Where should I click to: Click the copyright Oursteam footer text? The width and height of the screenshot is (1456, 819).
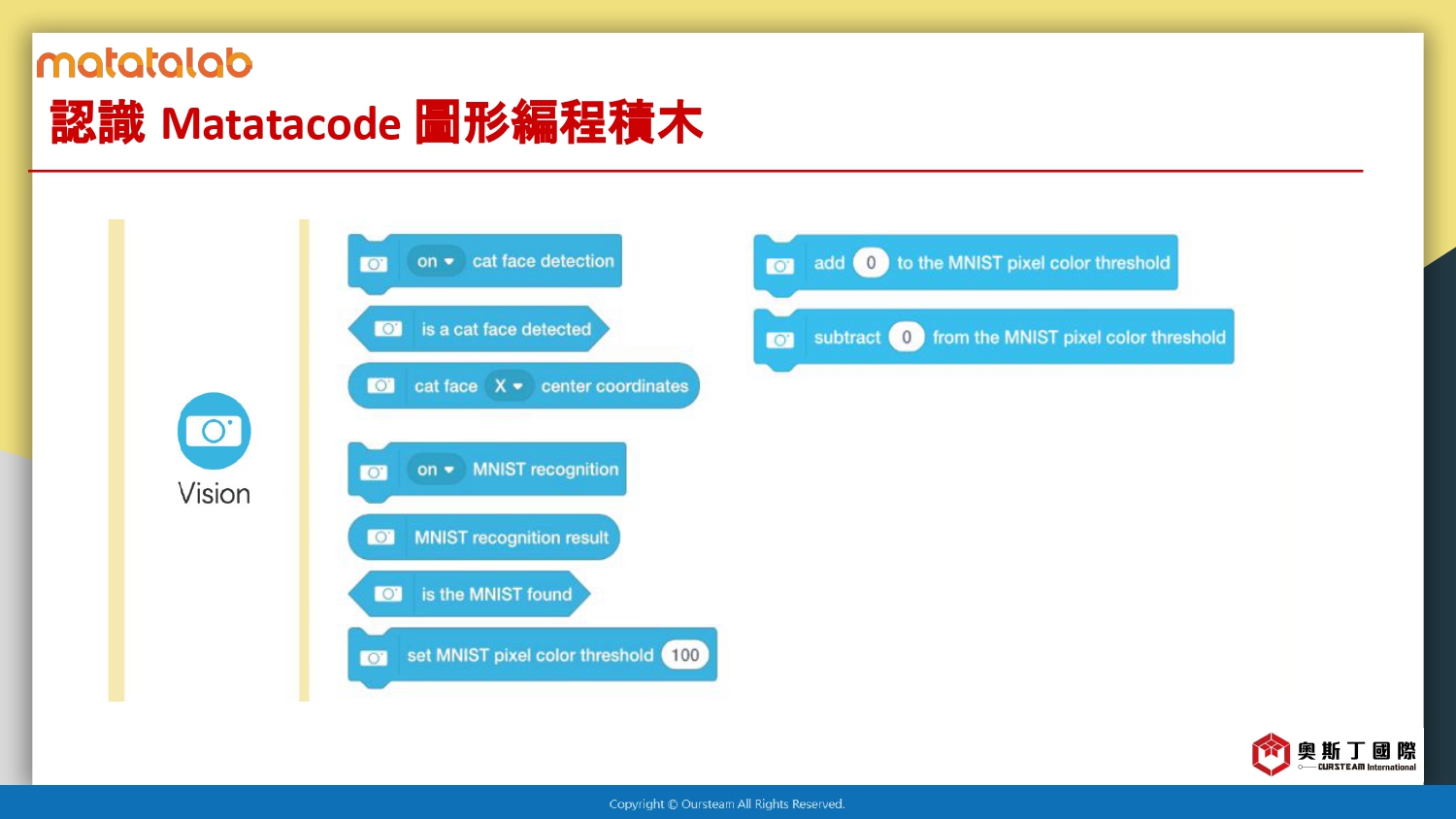point(727,803)
